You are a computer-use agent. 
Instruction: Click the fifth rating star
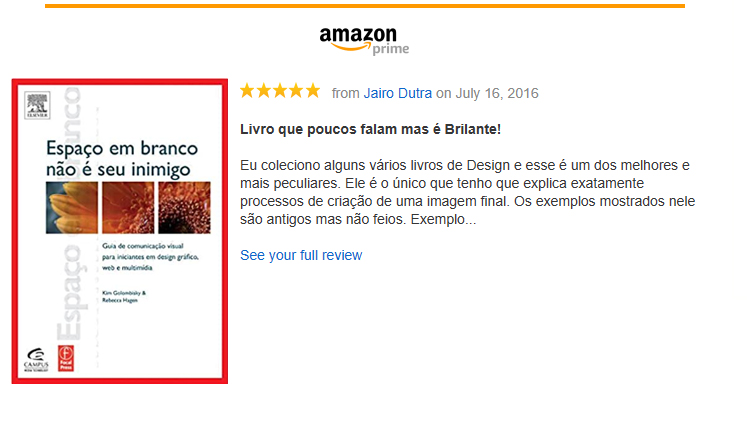tap(313, 90)
